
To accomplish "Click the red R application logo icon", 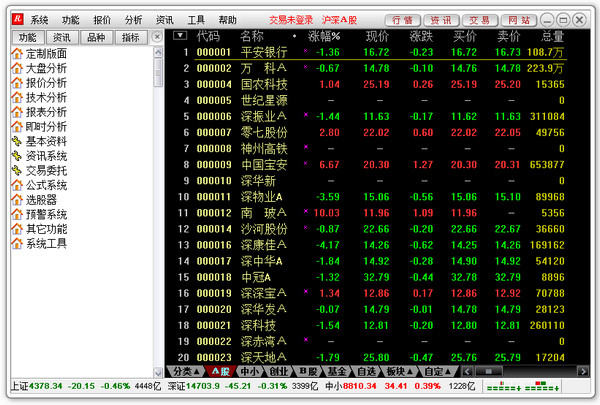I will point(18,19).
